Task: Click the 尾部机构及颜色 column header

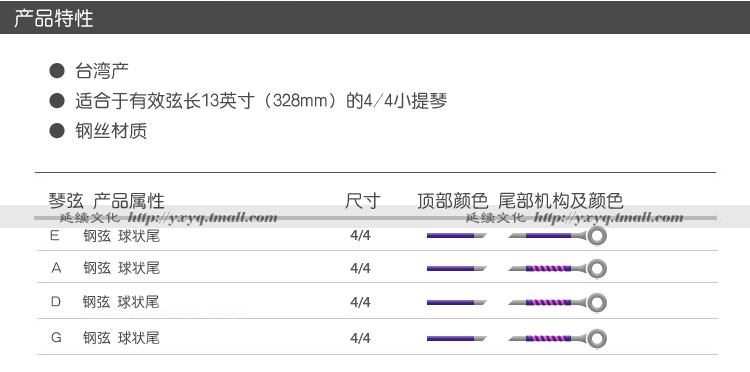Action: [x=561, y=201]
